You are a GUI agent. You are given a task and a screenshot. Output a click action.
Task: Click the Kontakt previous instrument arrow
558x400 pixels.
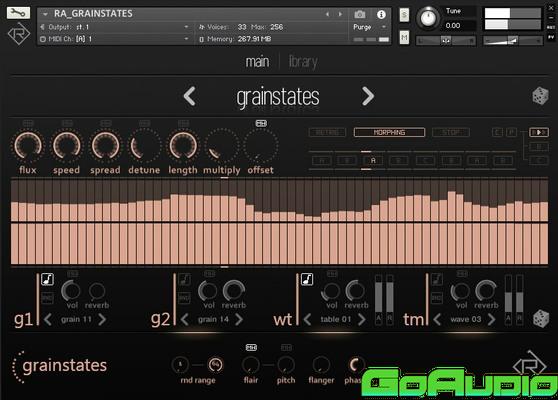click(x=327, y=14)
